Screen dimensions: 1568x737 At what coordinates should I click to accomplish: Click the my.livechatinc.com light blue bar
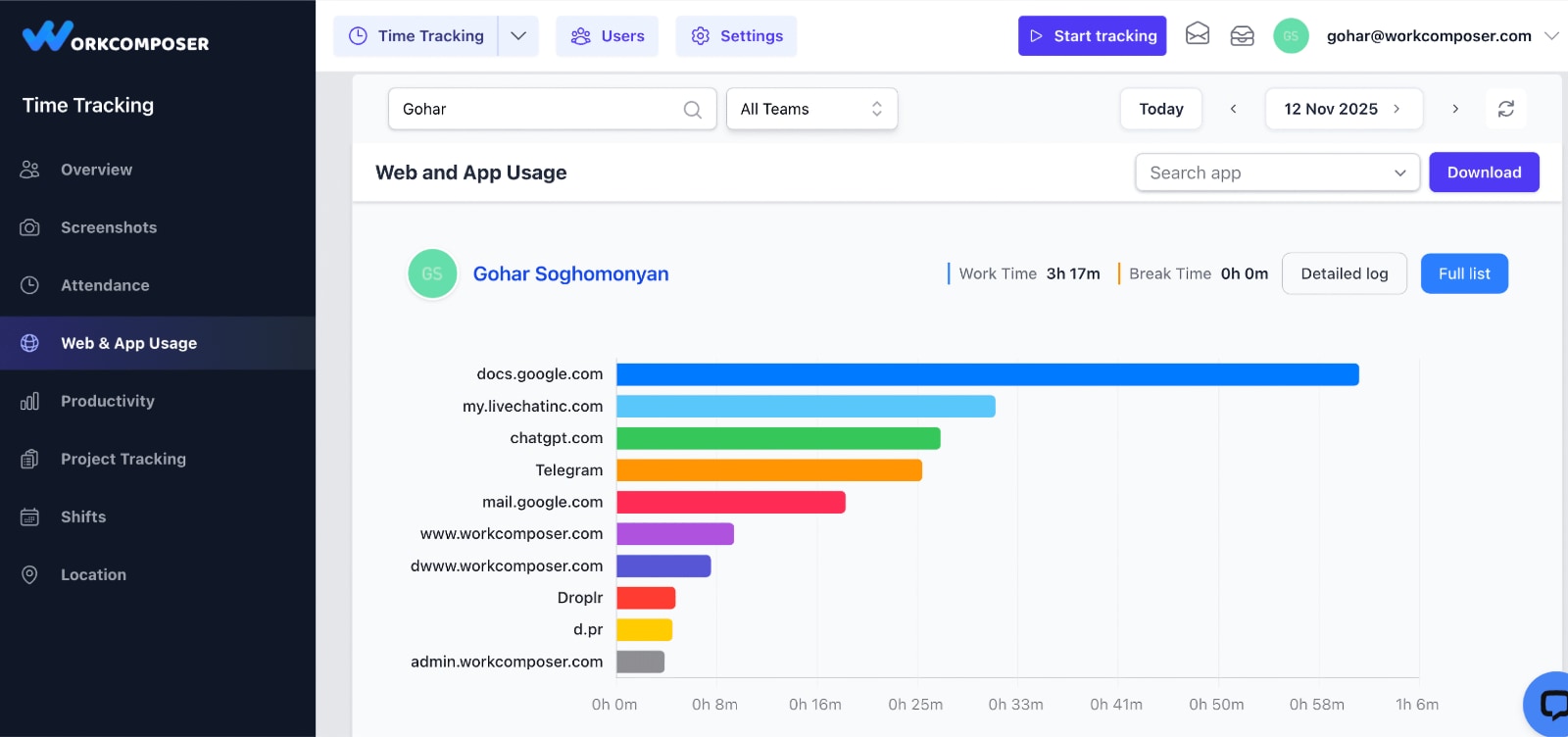coord(806,407)
